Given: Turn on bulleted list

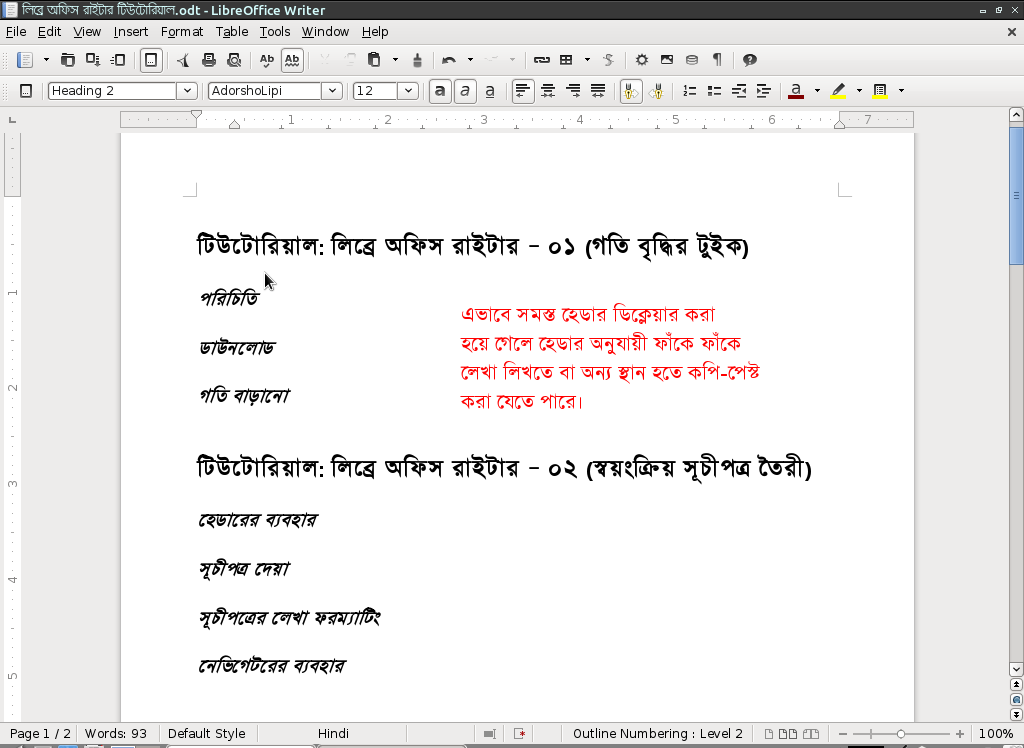Looking at the screenshot, I should (714, 91).
